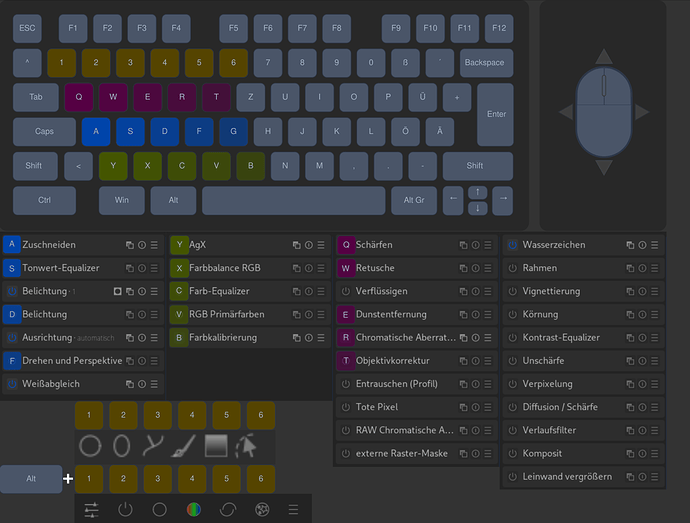Select the ellipse mask shape icon
690x523 pixels.
click(x=122, y=445)
